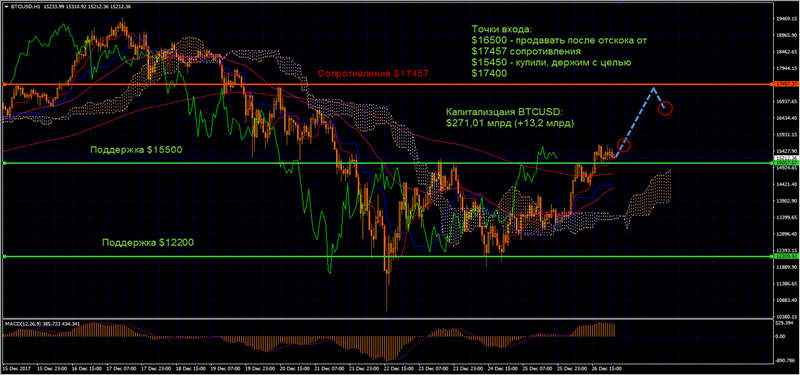800x375 pixels.
Task: Select the 'Поддержка $12200' text label
Action: tap(148, 243)
